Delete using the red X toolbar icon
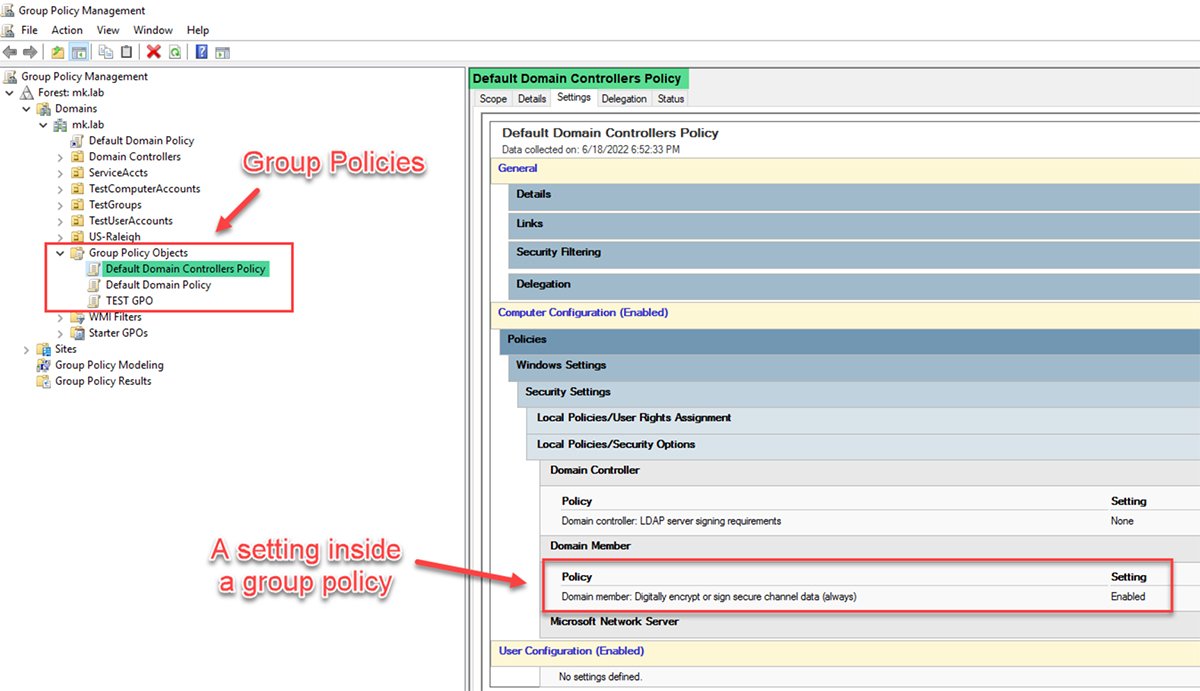This screenshot has width=1200, height=691. [153, 51]
